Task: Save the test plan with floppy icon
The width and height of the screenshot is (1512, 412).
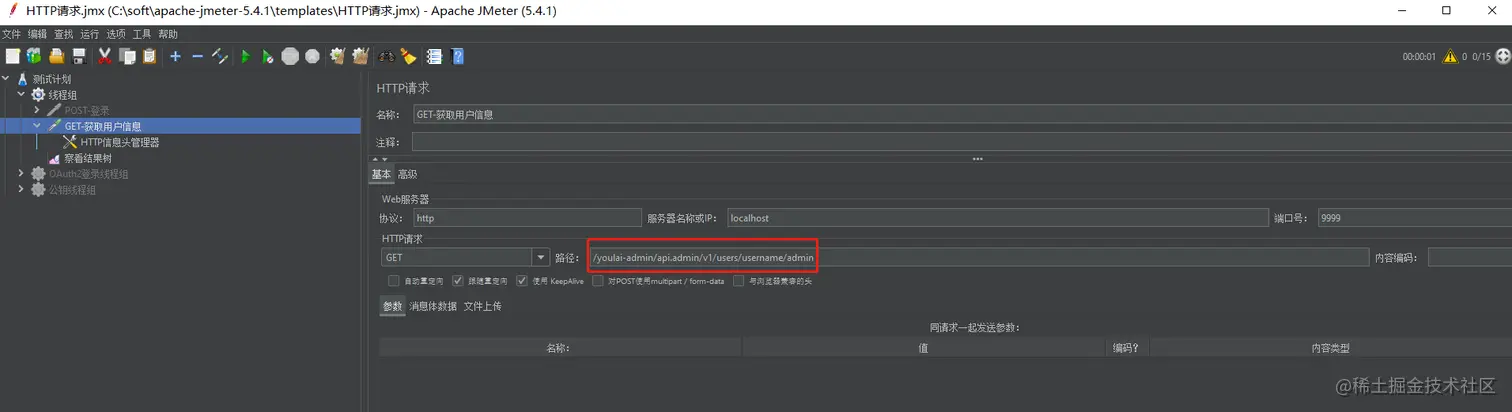Action: pyautogui.click(x=79, y=56)
